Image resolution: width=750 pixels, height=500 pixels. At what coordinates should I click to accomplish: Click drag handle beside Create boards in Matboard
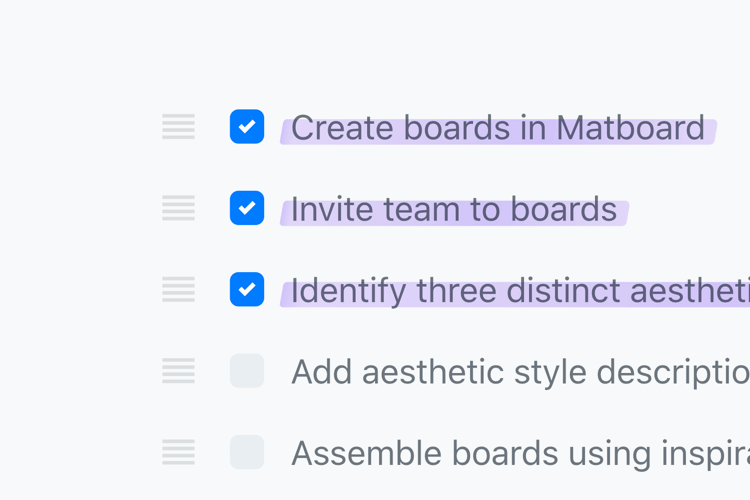tap(178, 127)
